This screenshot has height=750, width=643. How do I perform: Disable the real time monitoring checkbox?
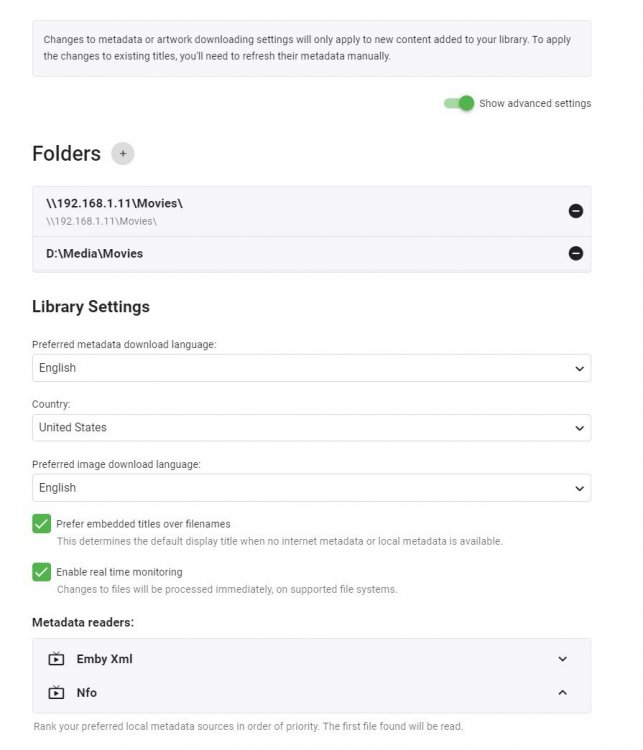pyautogui.click(x=41, y=572)
